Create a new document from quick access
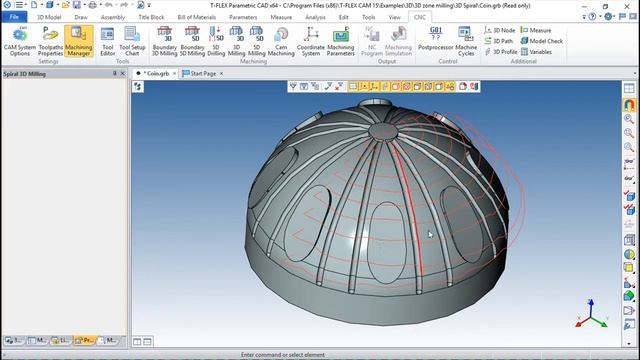Image resolution: width=640 pixels, height=360 pixels. (34, 5)
